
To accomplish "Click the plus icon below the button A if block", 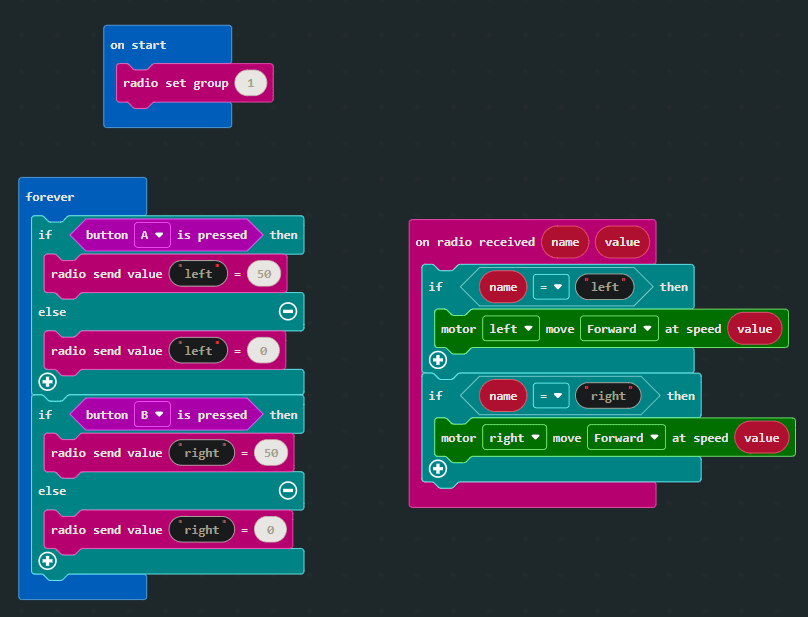I will [x=47, y=382].
